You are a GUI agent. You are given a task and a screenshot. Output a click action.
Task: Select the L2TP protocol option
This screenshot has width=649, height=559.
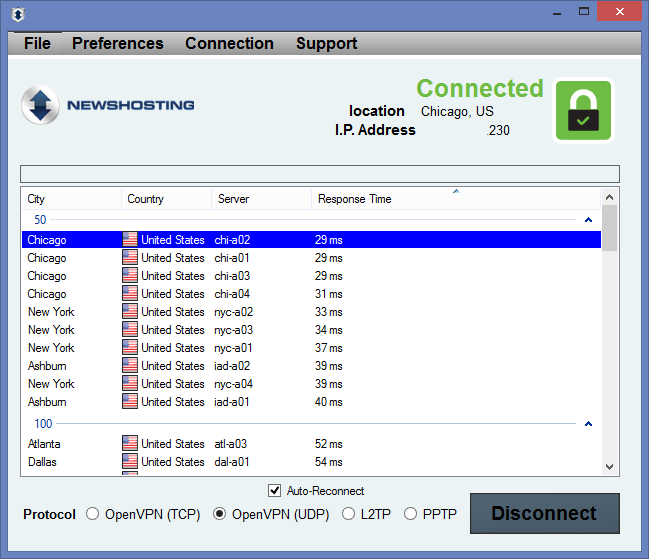pyautogui.click(x=349, y=514)
